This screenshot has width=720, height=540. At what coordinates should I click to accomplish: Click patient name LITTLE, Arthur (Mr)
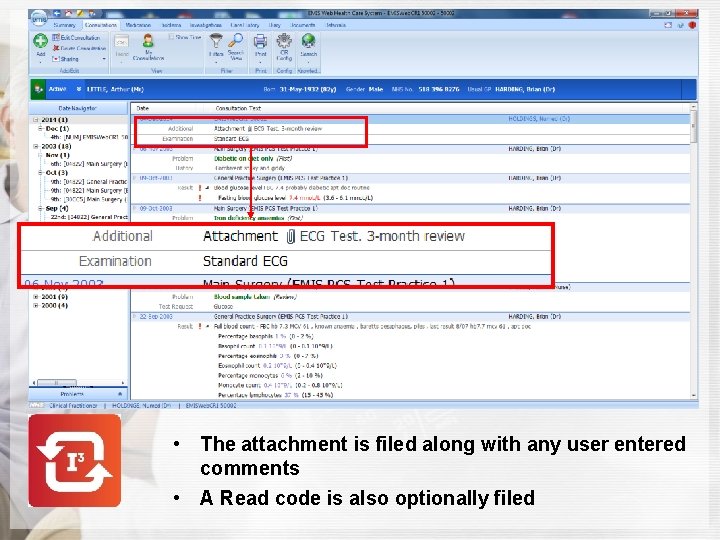tap(115, 89)
